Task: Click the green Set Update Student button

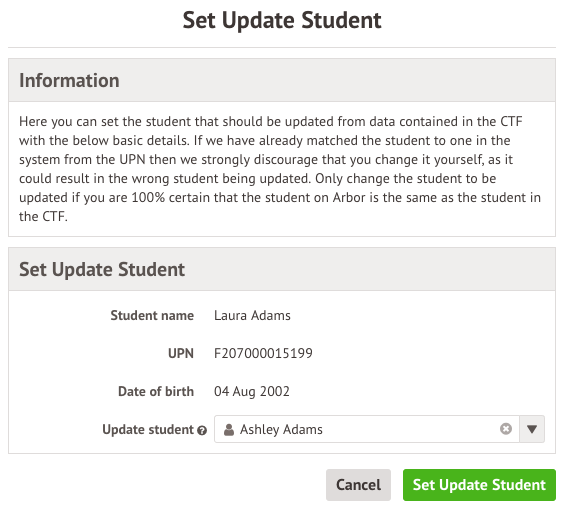Action: click(x=479, y=485)
